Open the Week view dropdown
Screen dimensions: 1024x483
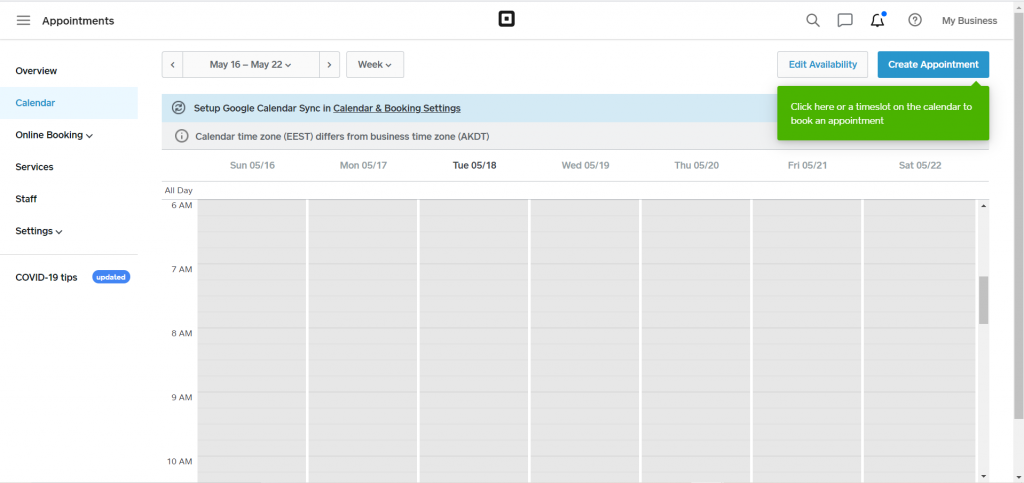click(375, 65)
